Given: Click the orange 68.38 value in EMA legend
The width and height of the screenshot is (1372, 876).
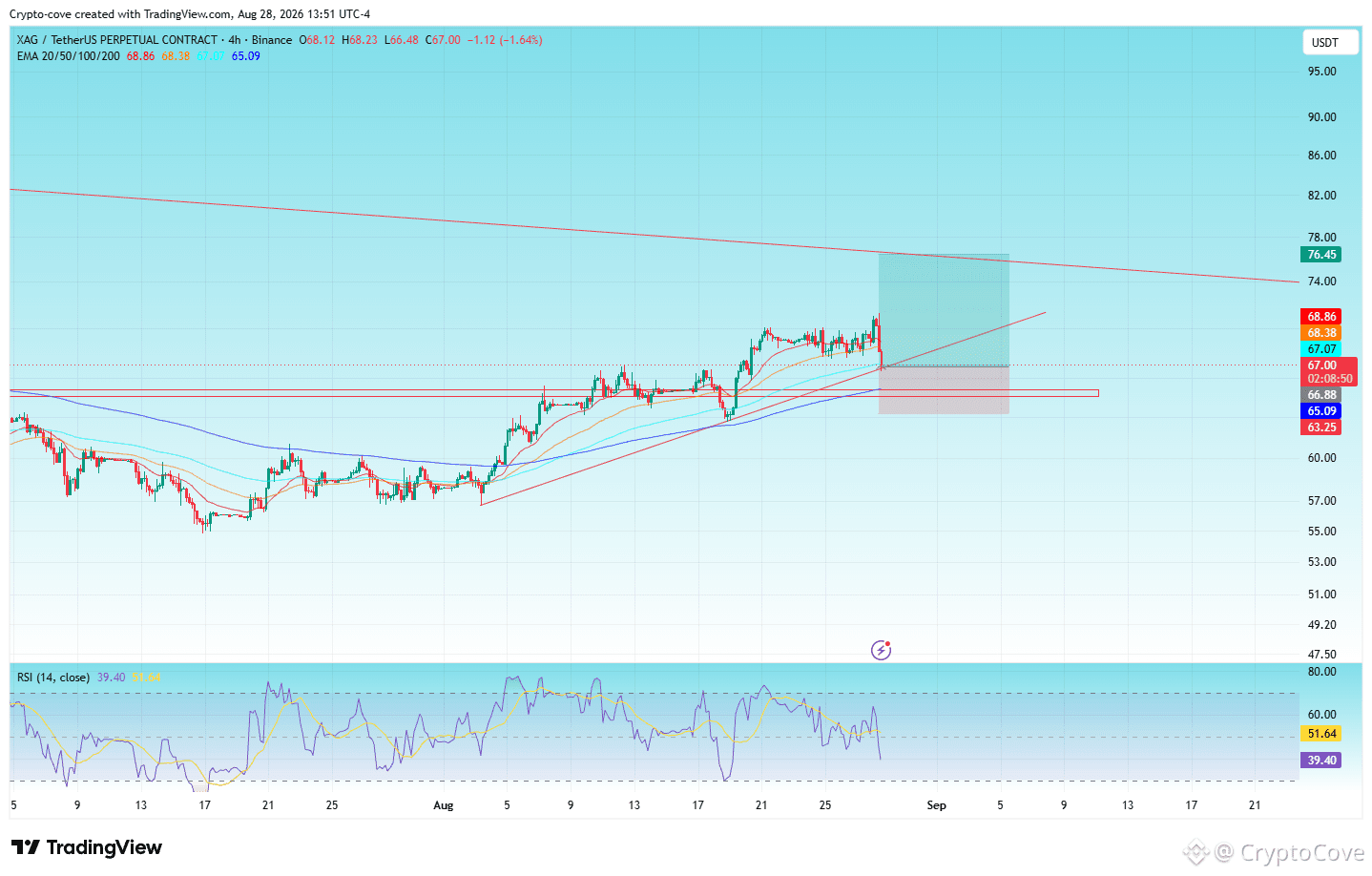Looking at the screenshot, I should pyautogui.click(x=176, y=56).
